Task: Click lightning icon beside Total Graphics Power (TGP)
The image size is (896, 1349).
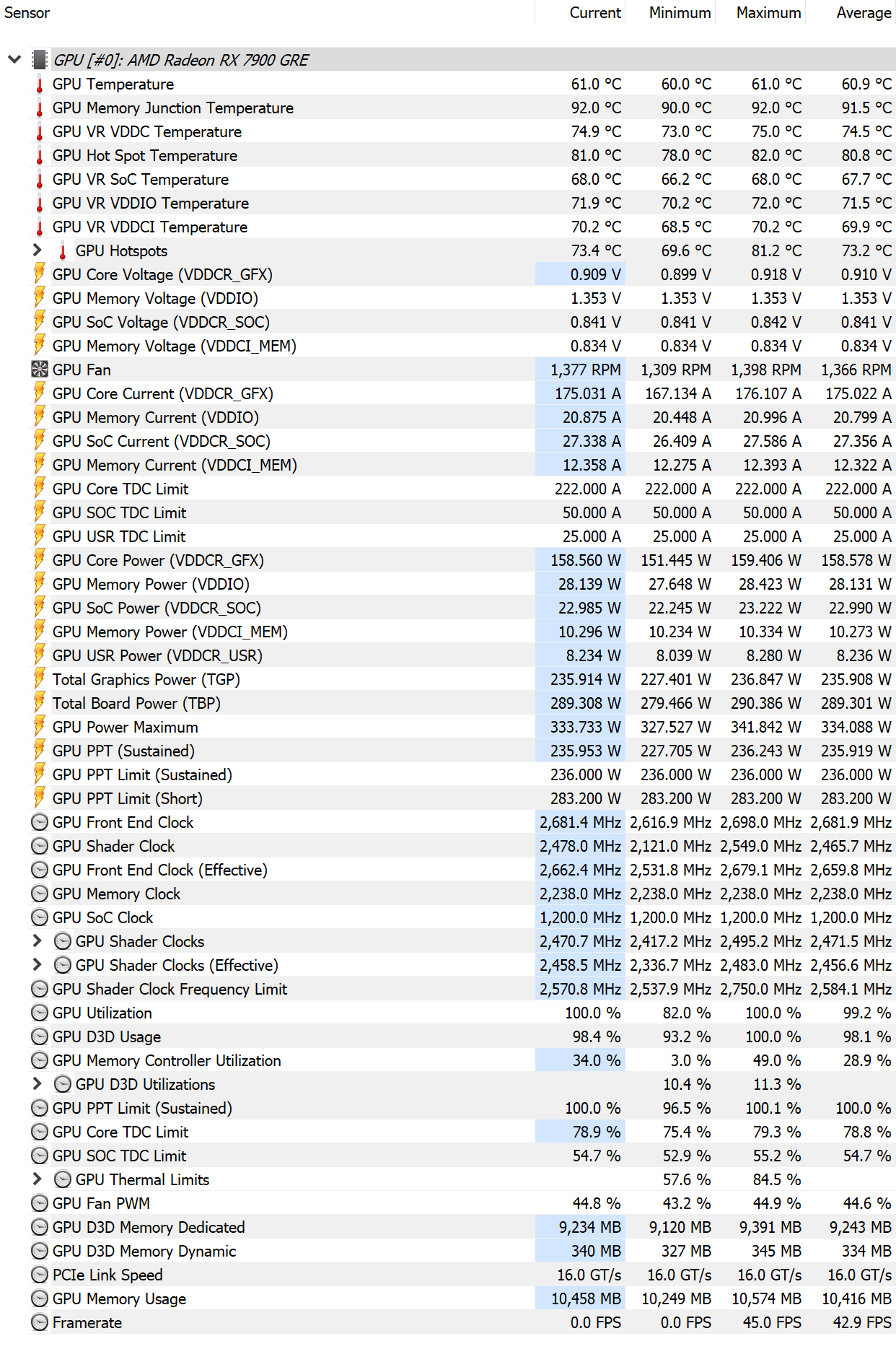Action: (x=40, y=679)
